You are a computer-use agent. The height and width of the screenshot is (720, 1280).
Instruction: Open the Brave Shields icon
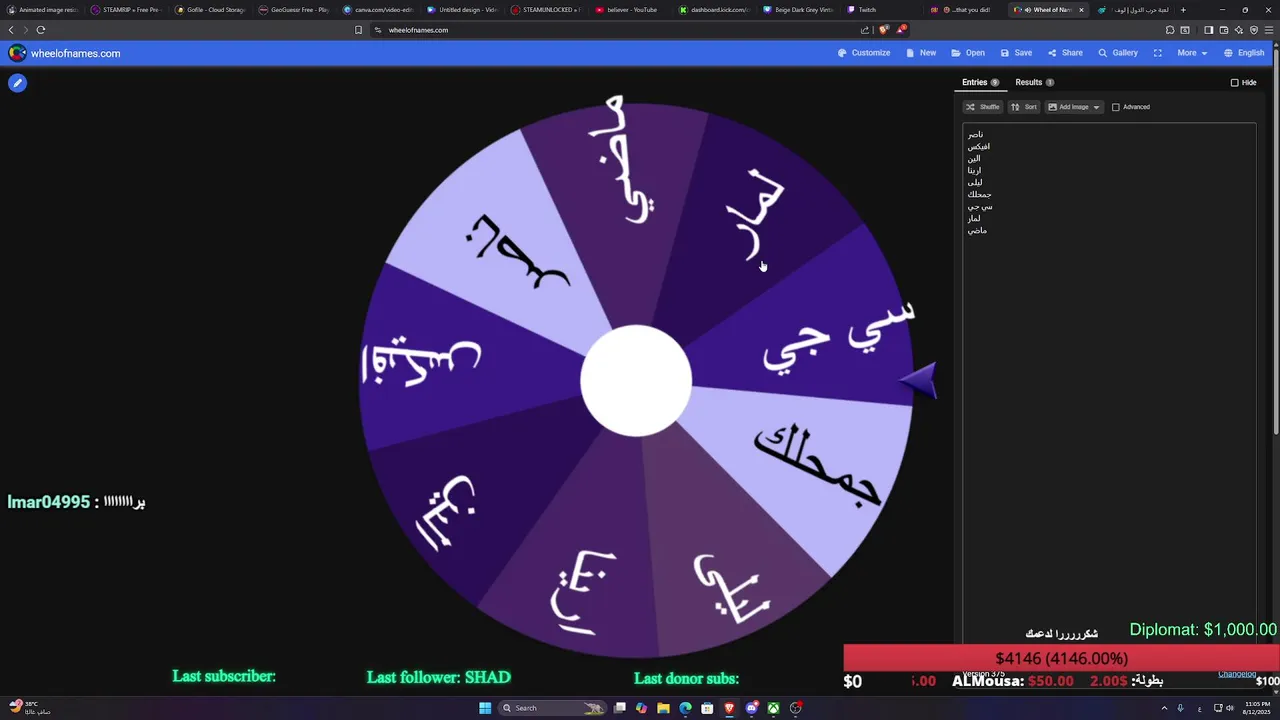884,30
